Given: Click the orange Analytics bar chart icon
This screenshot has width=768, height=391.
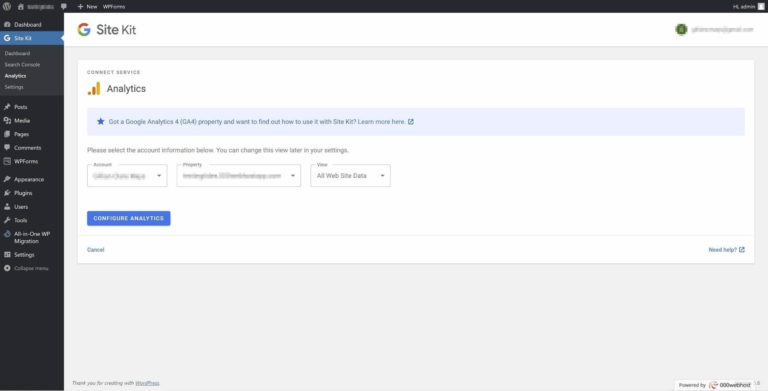Looking at the screenshot, I should coord(94,89).
